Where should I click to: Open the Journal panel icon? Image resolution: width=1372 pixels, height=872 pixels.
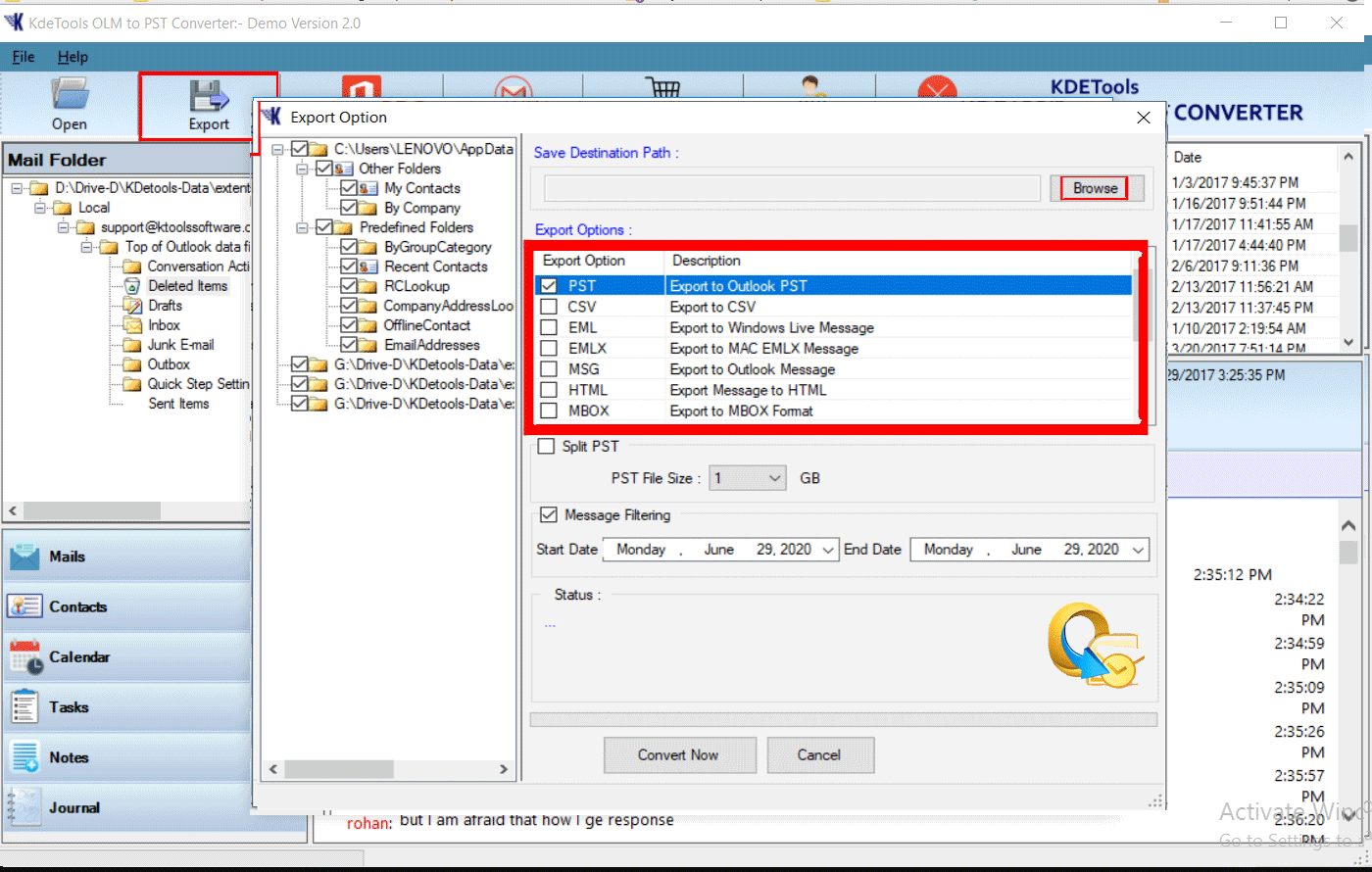pos(24,807)
